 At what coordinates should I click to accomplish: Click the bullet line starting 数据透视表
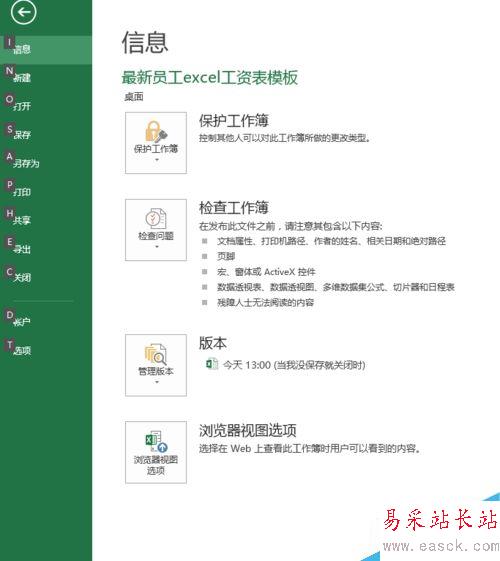[335, 287]
